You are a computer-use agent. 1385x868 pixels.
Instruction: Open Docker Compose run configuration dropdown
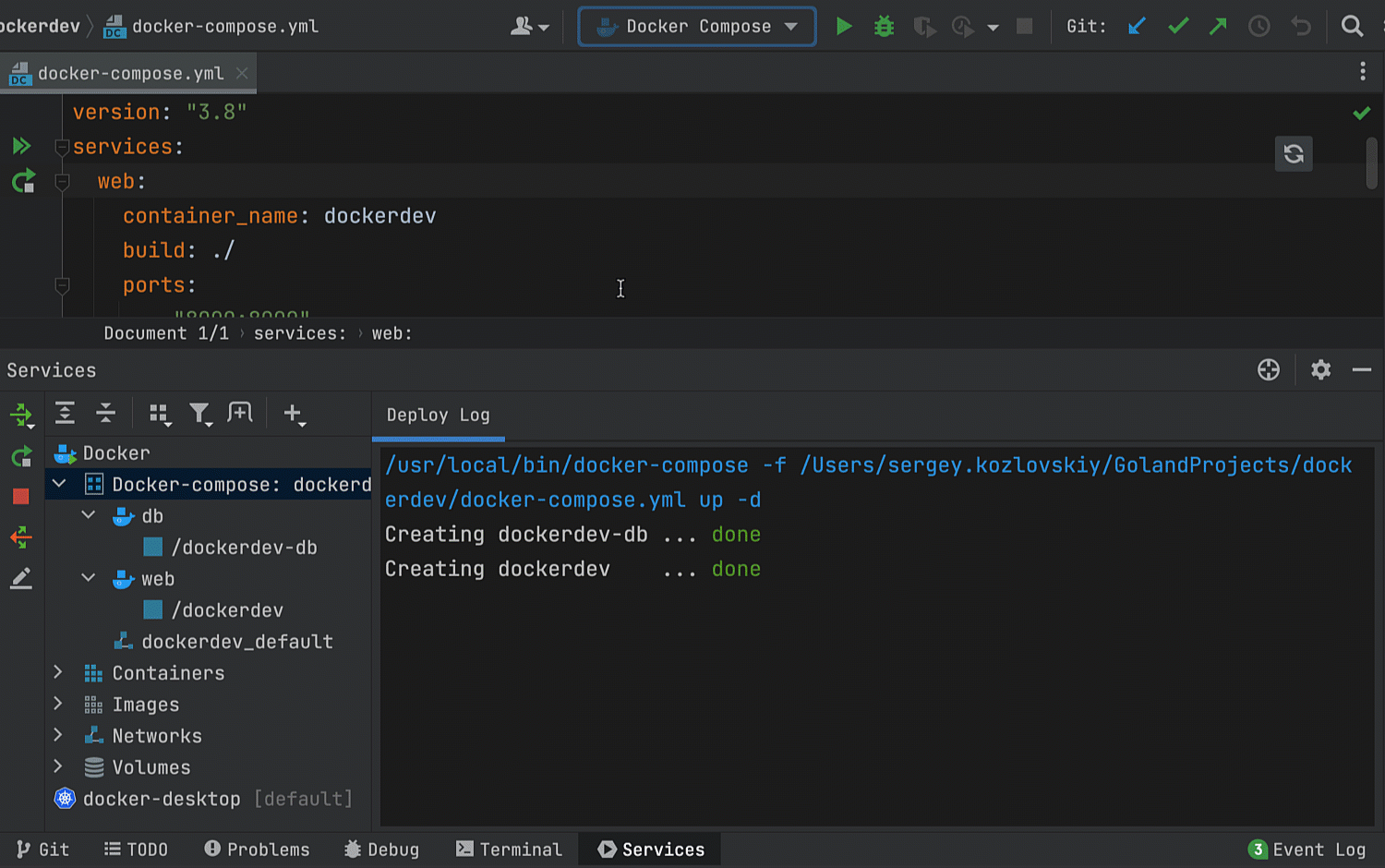pyautogui.click(x=697, y=26)
